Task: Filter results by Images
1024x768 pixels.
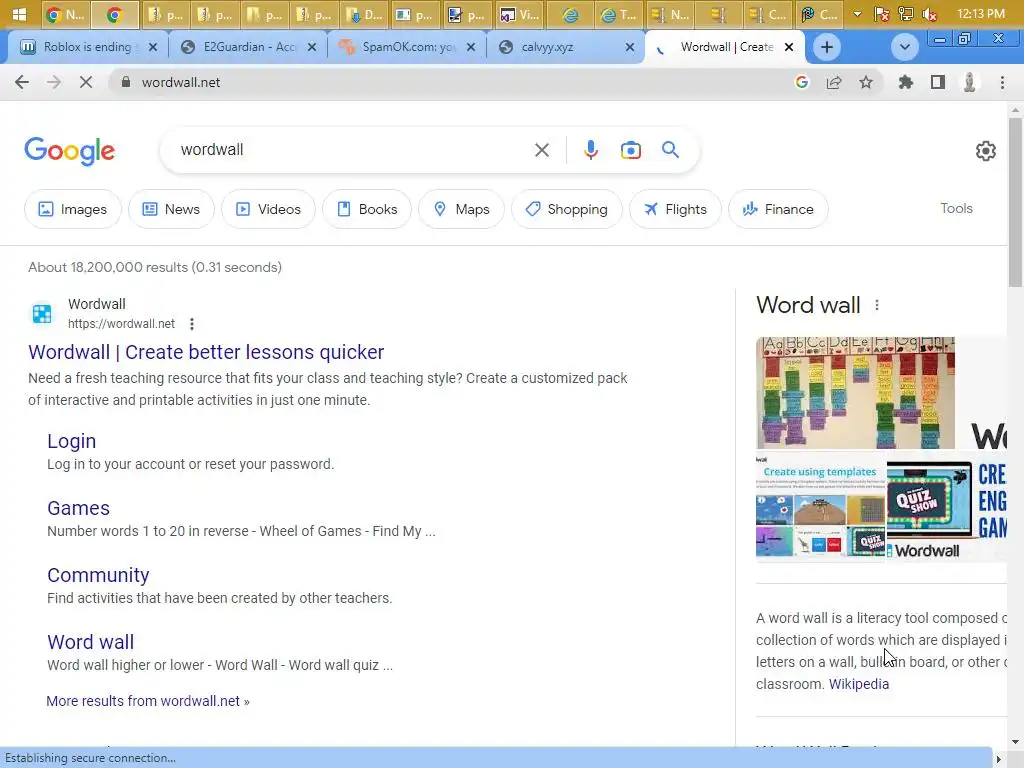Action: 72,209
